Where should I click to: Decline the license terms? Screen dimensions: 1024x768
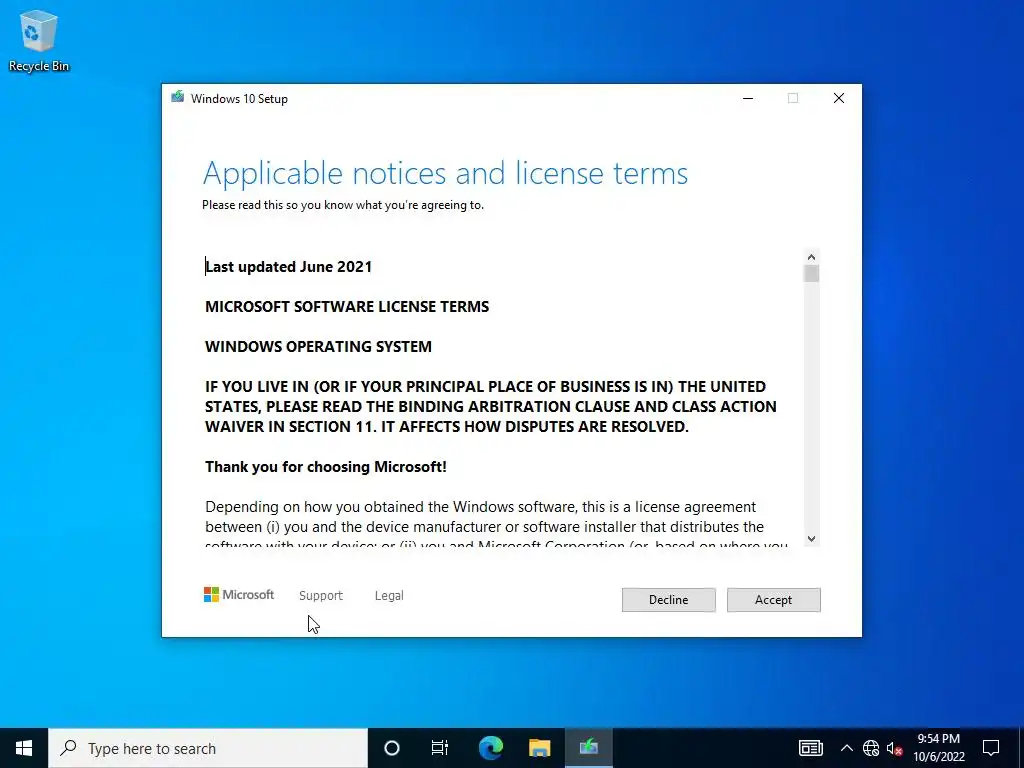point(668,600)
